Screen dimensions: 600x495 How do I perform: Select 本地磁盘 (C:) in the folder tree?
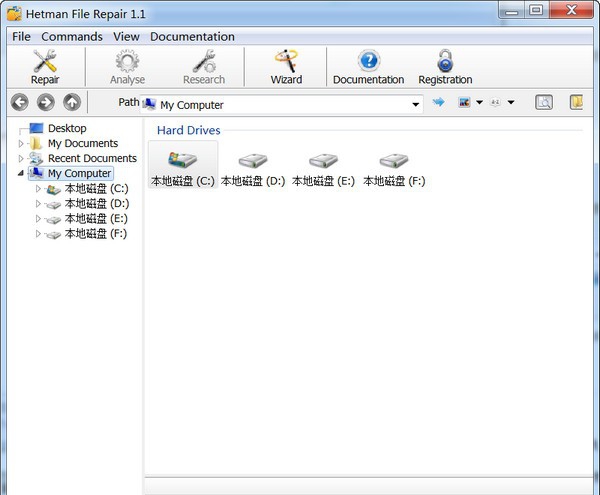pos(96,189)
